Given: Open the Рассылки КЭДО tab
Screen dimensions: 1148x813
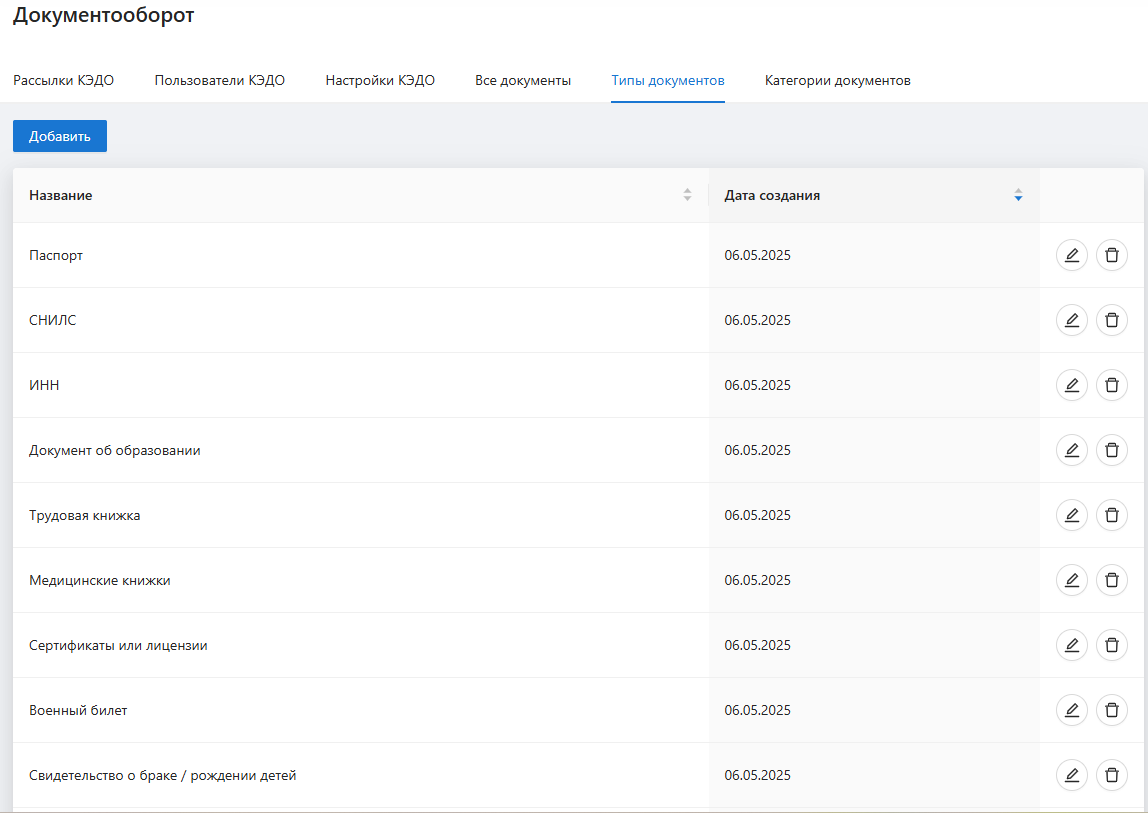Looking at the screenshot, I should pyautogui.click(x=63, y=80).
